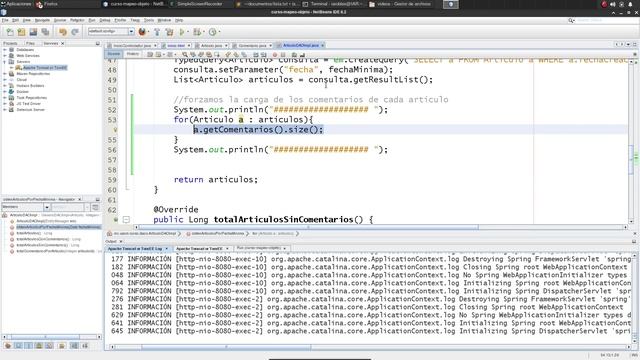Expand the Databases node

point(5,50)
